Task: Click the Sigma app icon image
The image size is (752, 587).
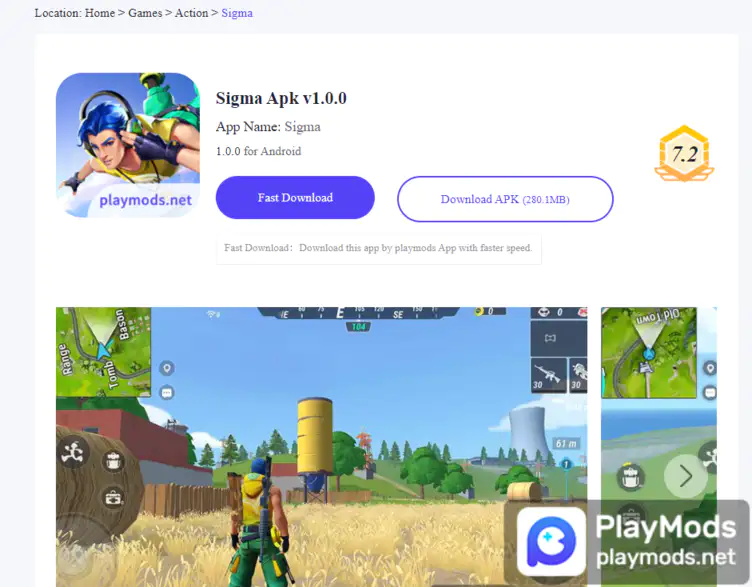Action: [128, 145]
